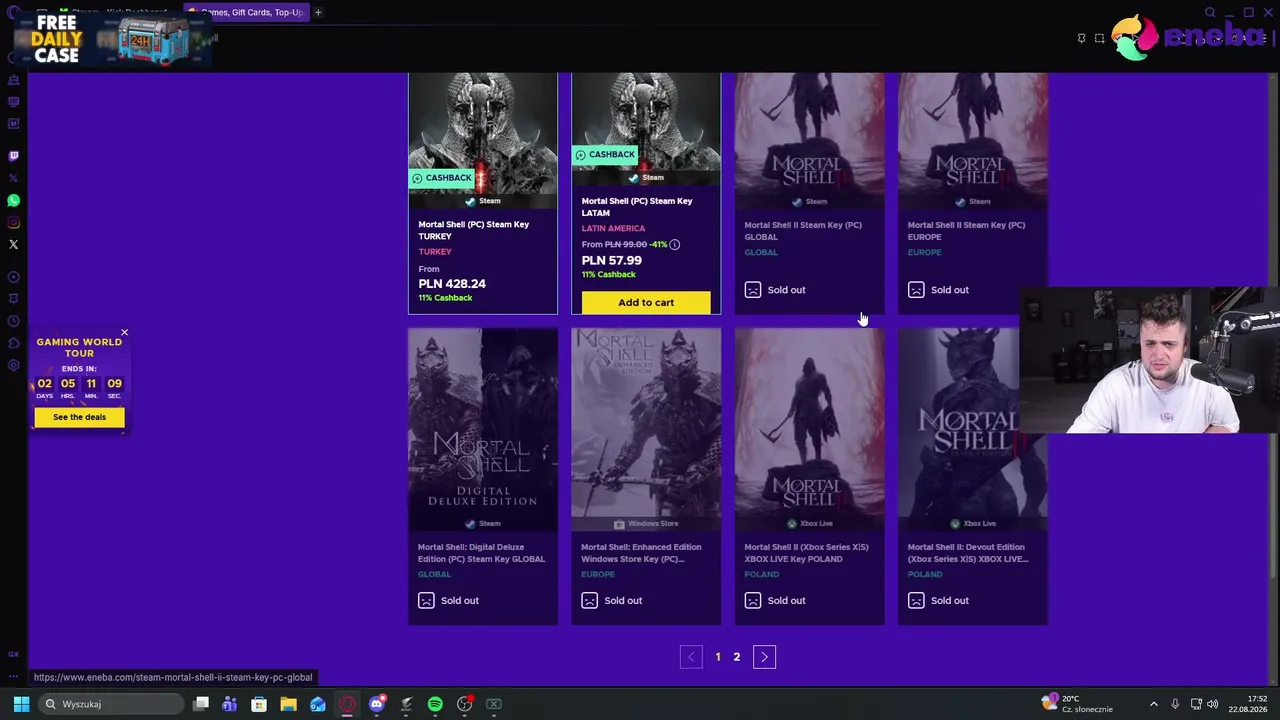
Task: Open the Twitch sidebar icon
Action: 13,156
